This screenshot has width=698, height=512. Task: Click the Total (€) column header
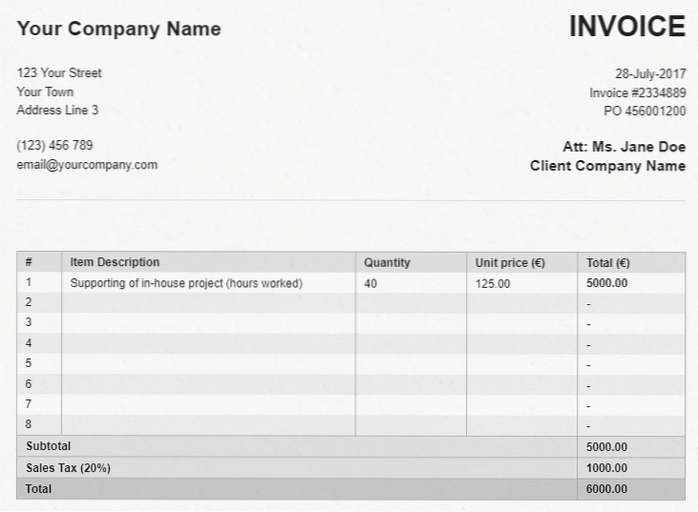(x=608, y=263)
